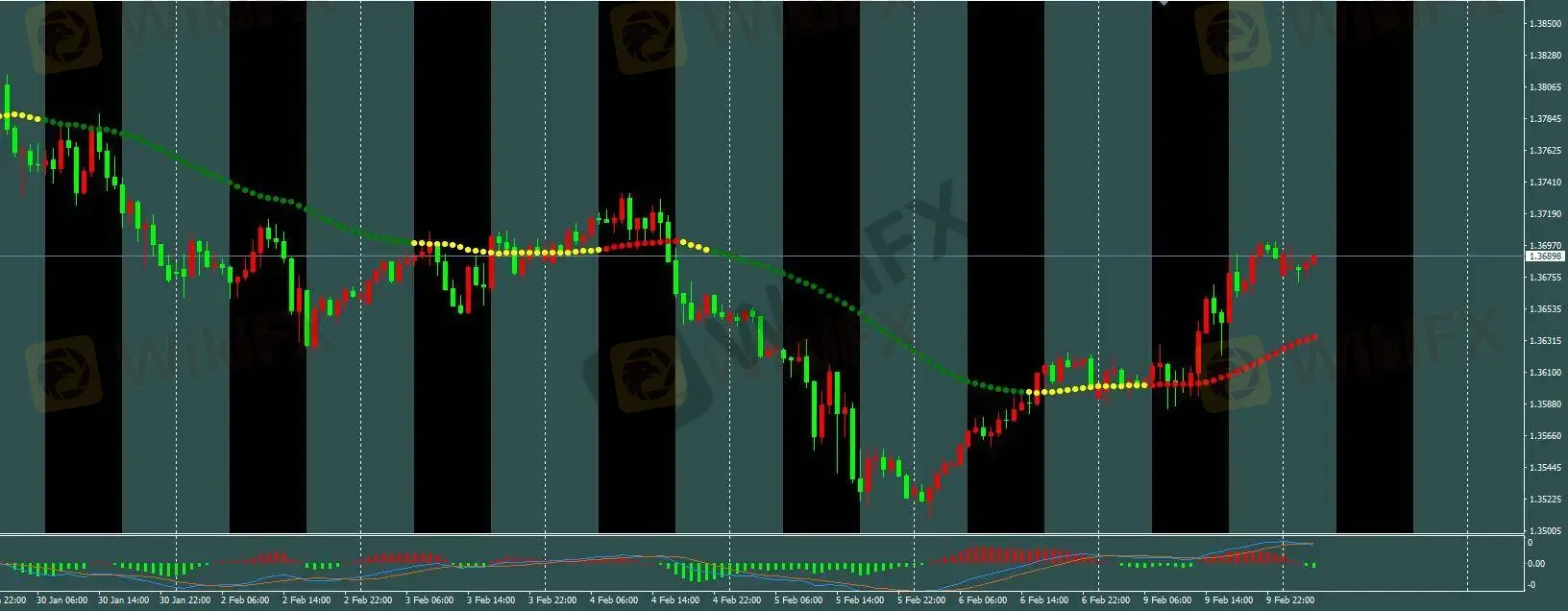The width and height of the screenshot is (1568, 611).
Task: Click the 1.37410 price scale label
Action: coord(1546,182)
